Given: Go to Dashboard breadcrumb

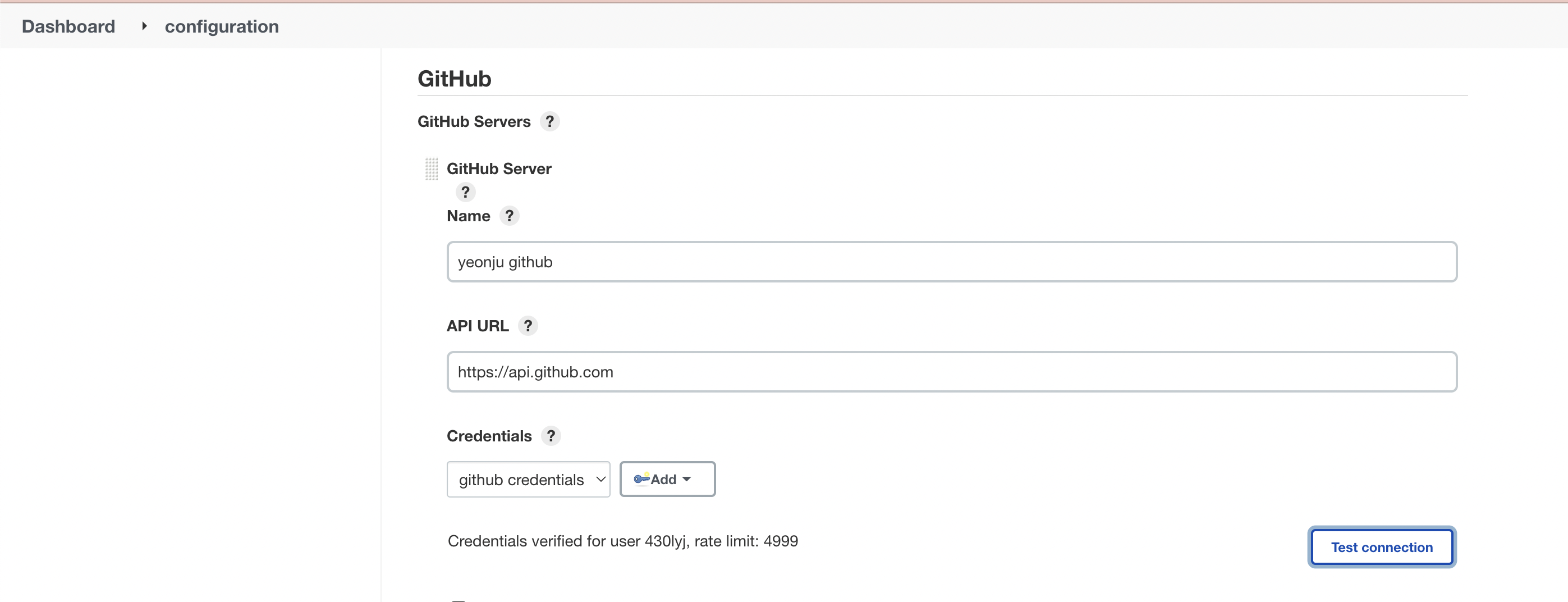Looking at the screenshot, I should (68, 26).
